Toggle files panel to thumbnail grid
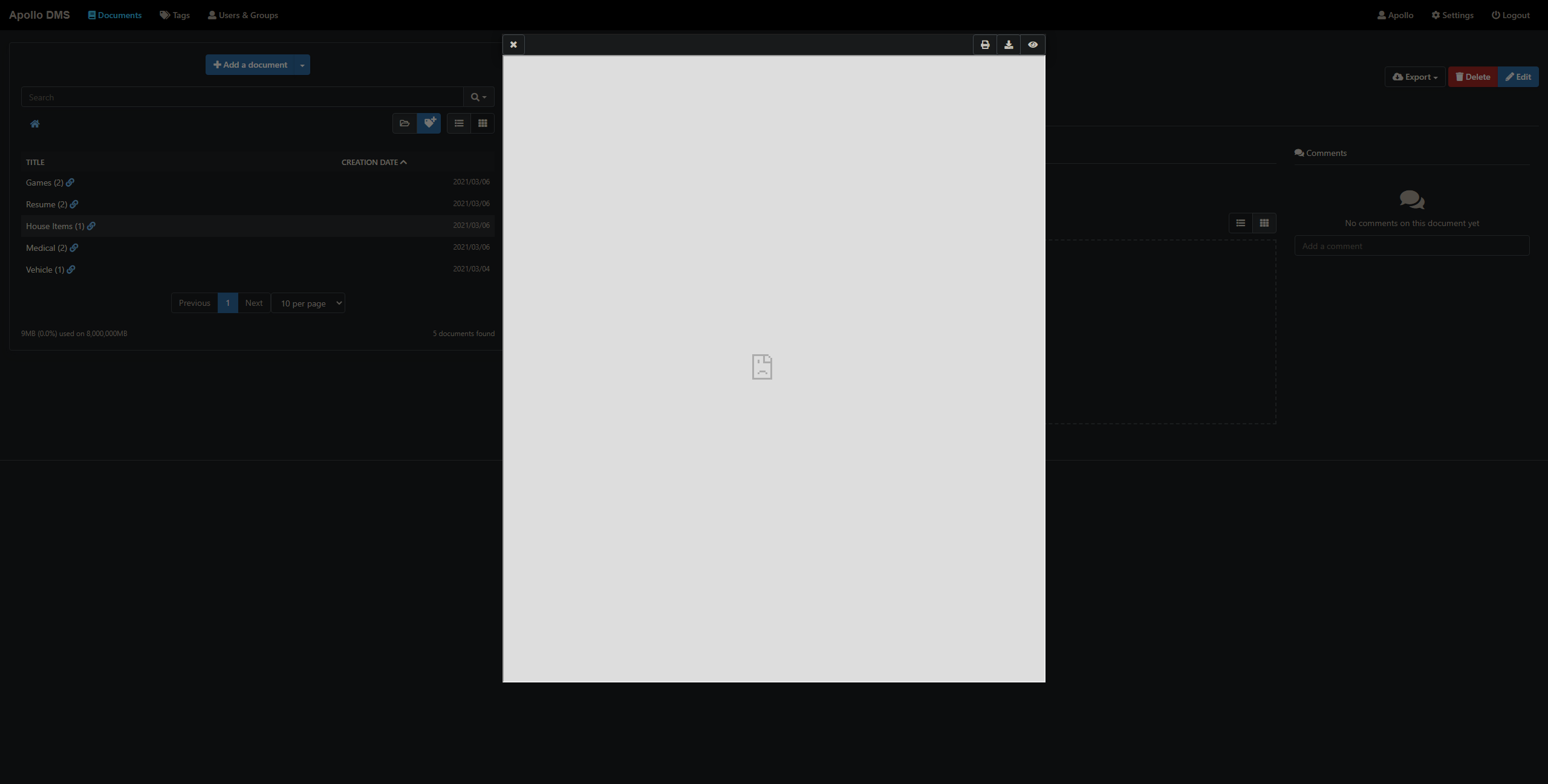 (x=1264, y=222)
